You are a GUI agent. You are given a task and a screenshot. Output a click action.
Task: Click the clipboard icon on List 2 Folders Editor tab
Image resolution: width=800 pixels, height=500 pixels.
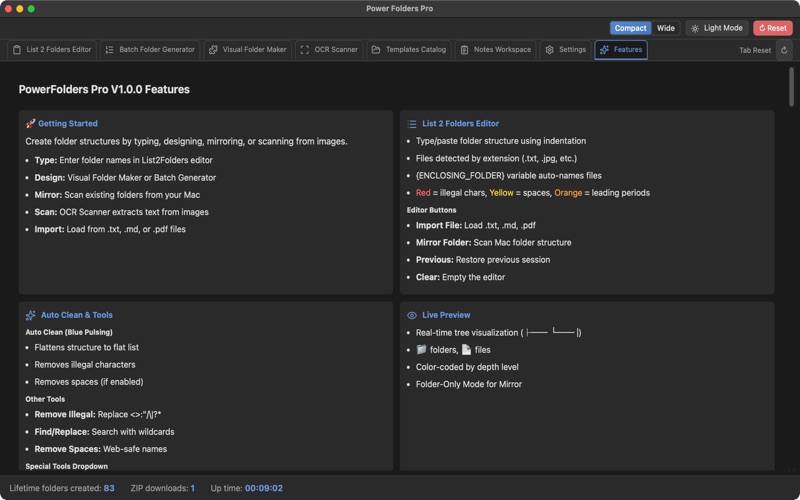click(x=17, y=50)
